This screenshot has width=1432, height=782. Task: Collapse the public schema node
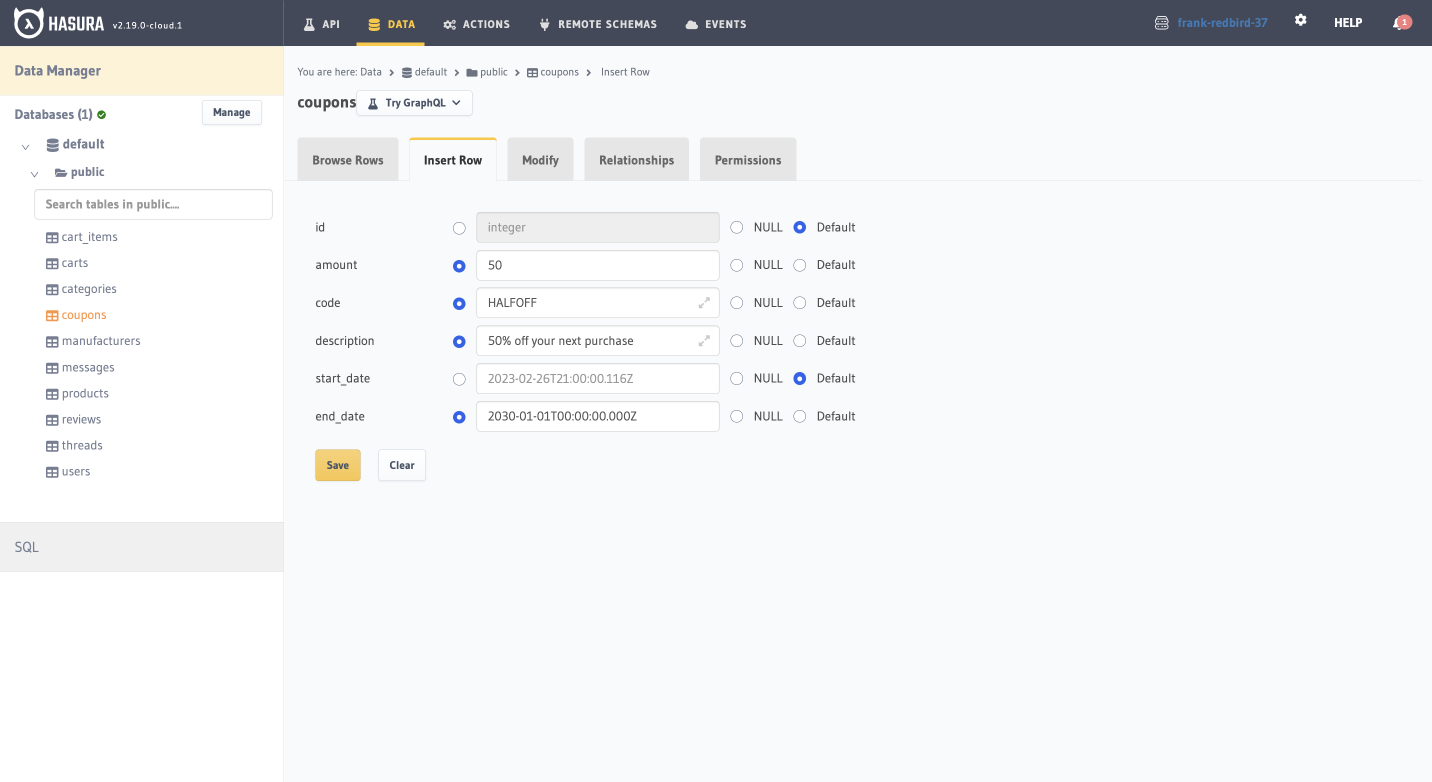(x=33, y=173)
